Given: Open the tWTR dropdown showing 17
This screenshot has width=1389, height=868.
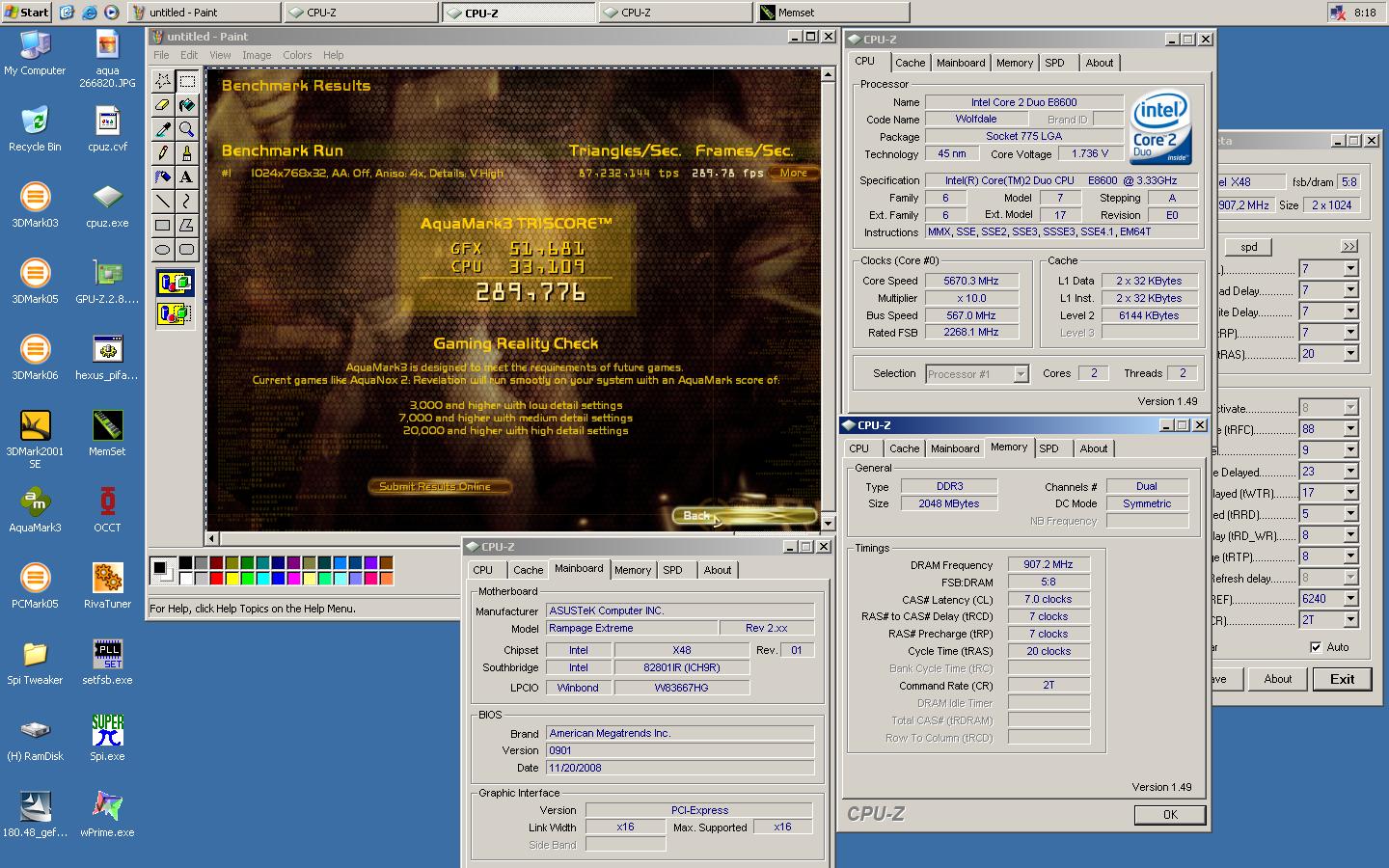Looking at the screenshot, I should [1328, 493].
